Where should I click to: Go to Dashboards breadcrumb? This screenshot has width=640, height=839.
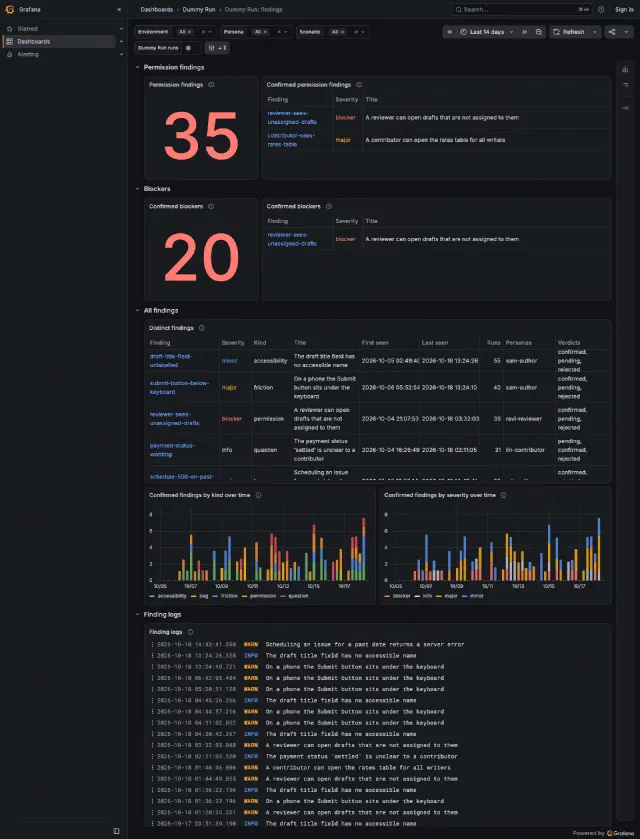click(x=157, y=10)
